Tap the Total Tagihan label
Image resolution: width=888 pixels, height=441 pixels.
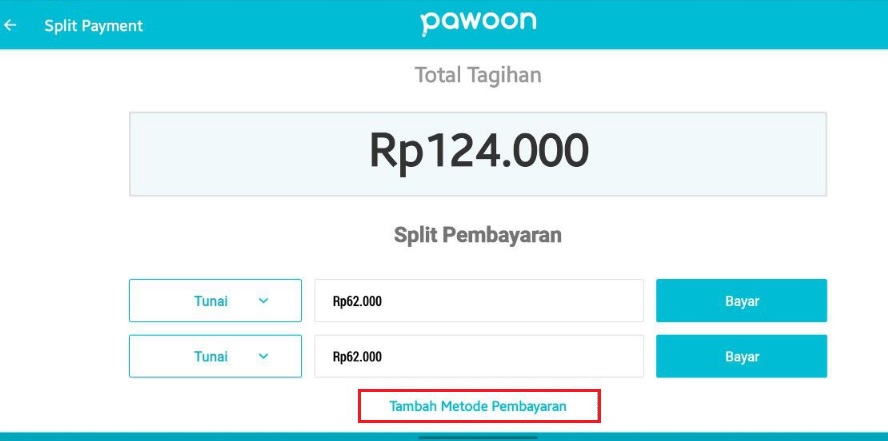click(x=478, y=75)
